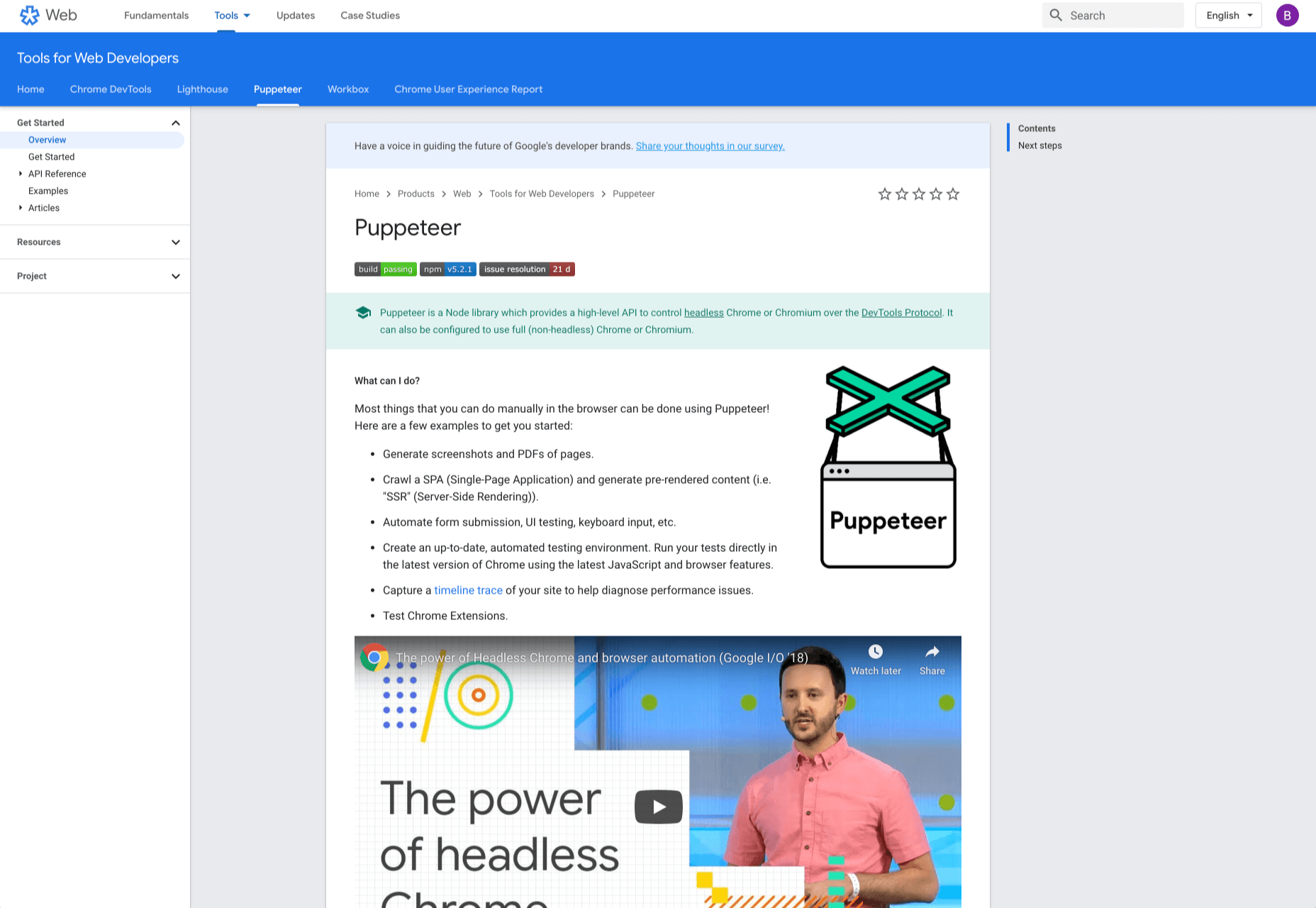
Task: Click the search magnifier icon
Action: (1056, 16)
